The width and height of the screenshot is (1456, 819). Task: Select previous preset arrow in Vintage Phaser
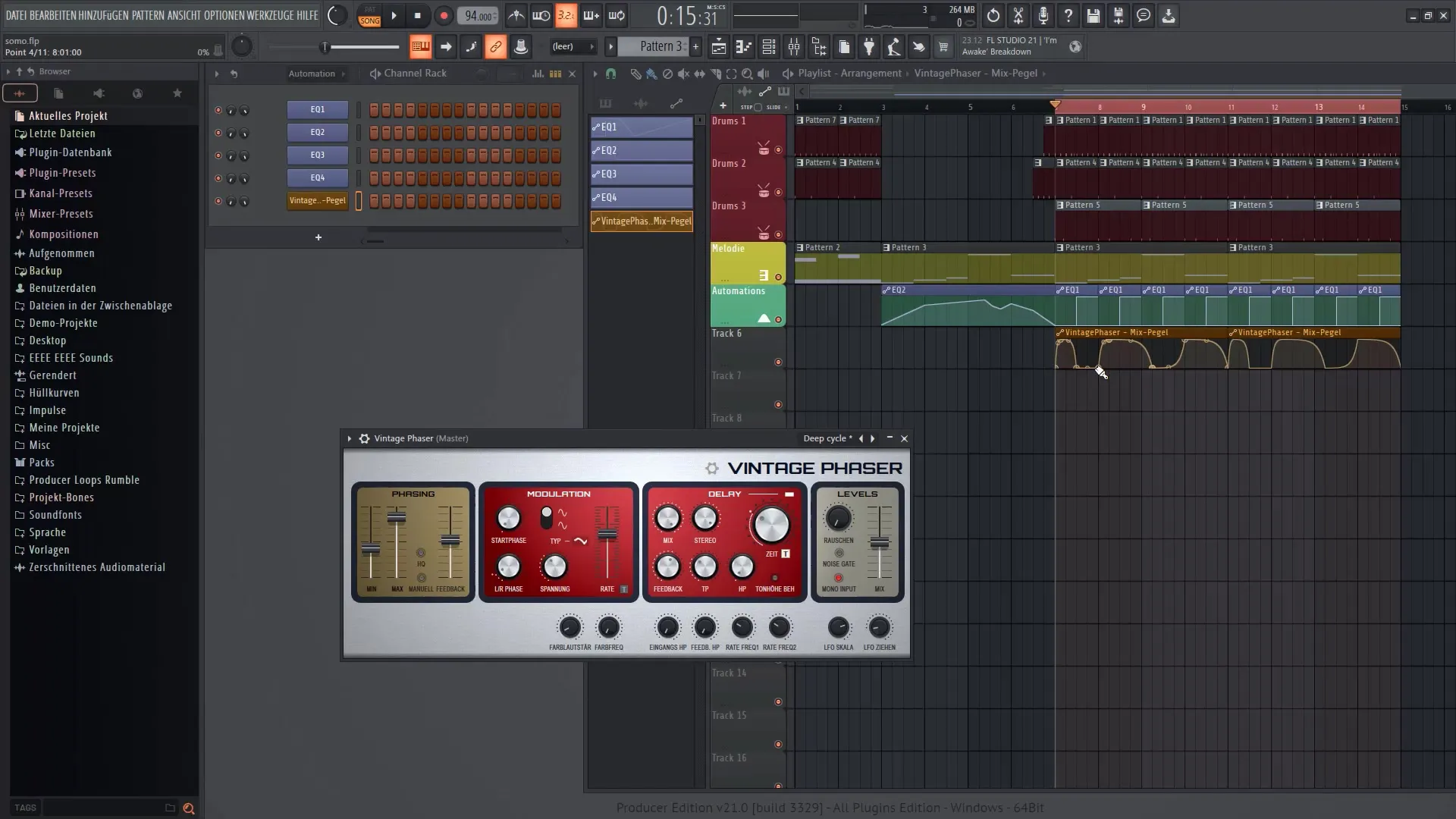tap(861, 438)
